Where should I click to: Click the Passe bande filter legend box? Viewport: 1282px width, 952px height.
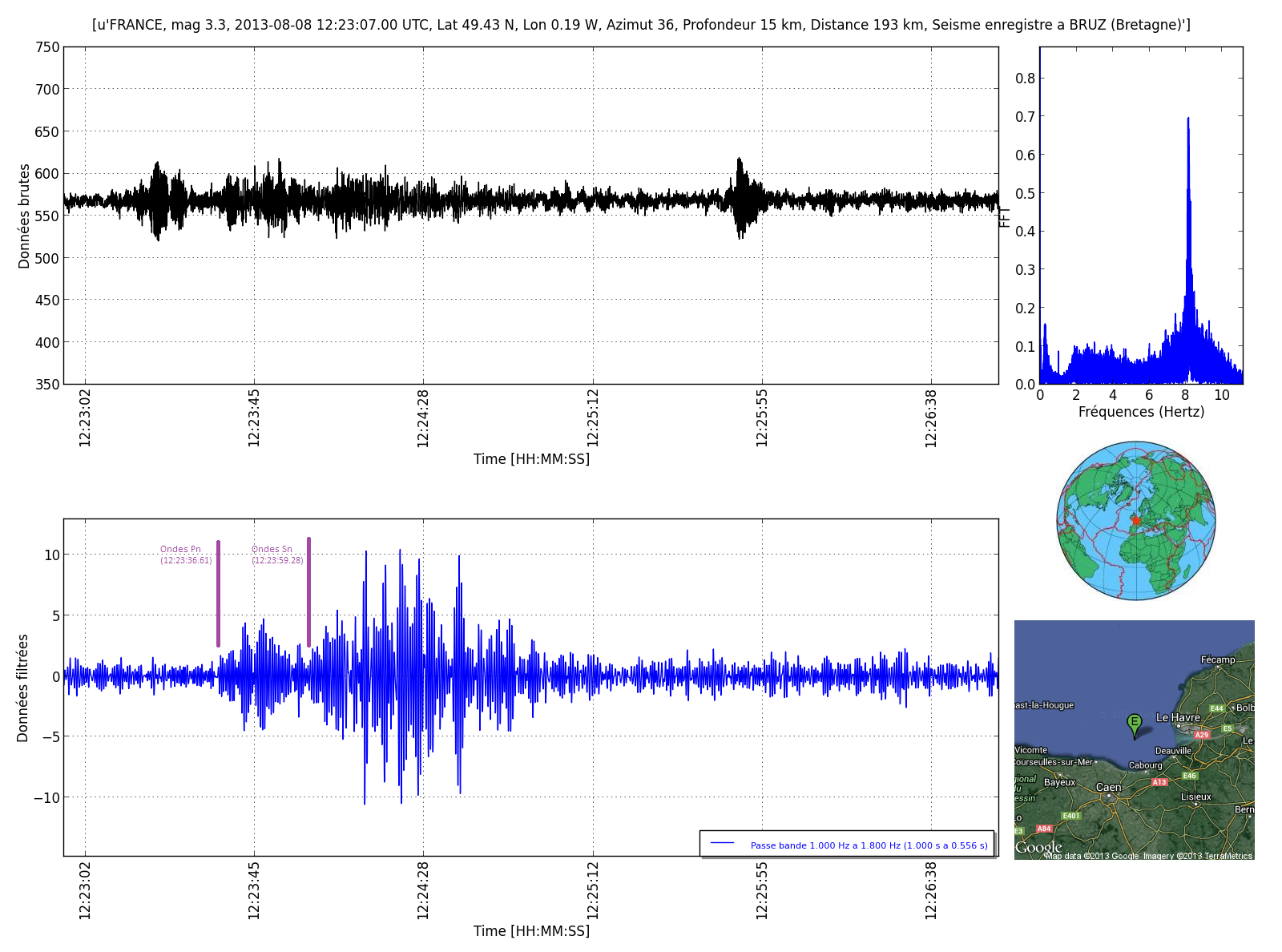[x=847, y=844]
